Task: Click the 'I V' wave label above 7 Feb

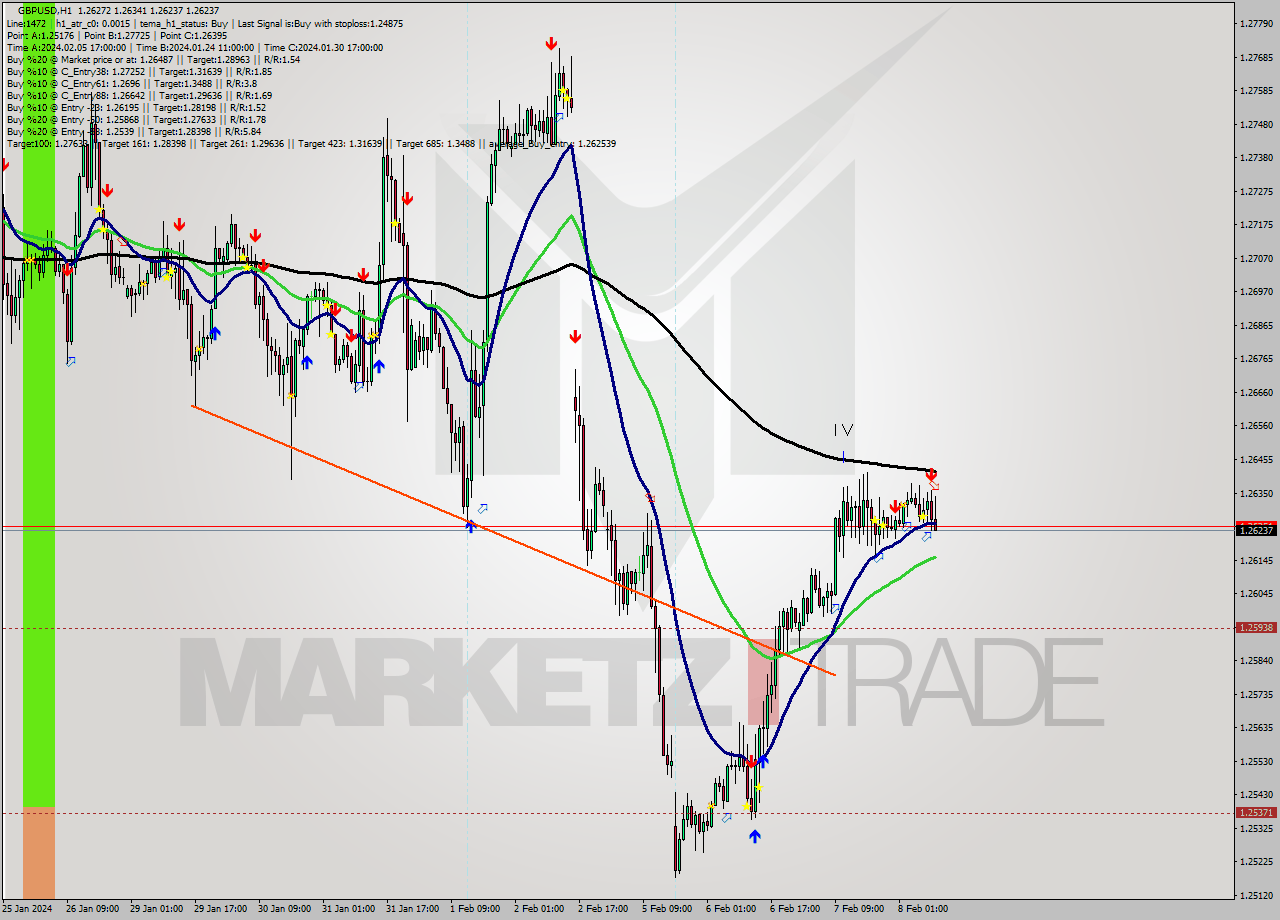Action: [x=843, y=430]
